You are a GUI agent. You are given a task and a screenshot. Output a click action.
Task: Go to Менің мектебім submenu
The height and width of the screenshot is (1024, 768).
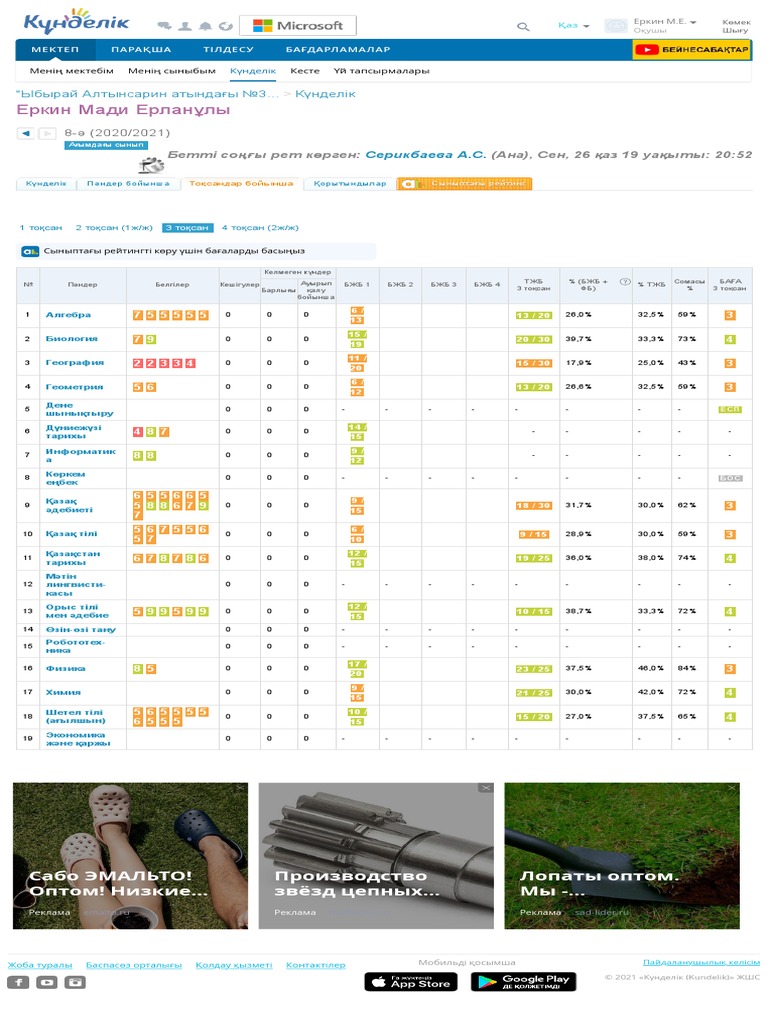pos(72,71)
